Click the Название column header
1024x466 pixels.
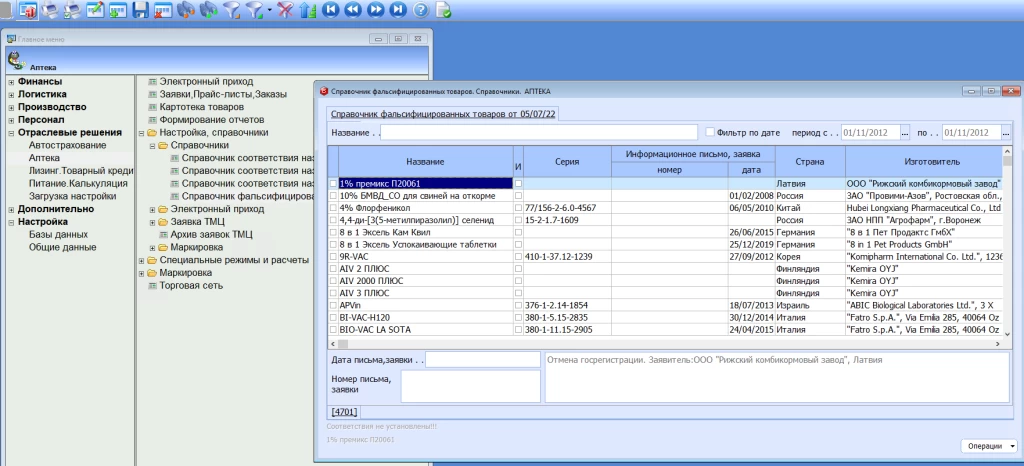[425, 162]
